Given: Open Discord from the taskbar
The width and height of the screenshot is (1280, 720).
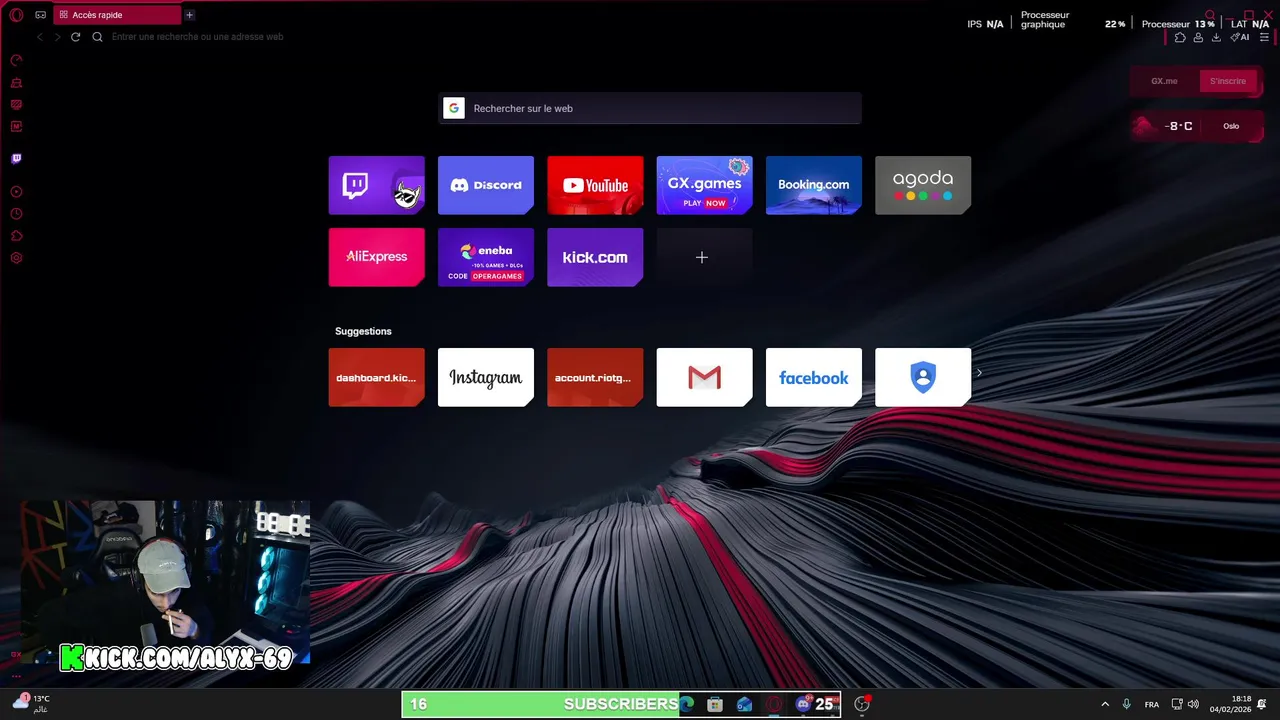Looking at the screenshot, I should [x=803, y=704].
